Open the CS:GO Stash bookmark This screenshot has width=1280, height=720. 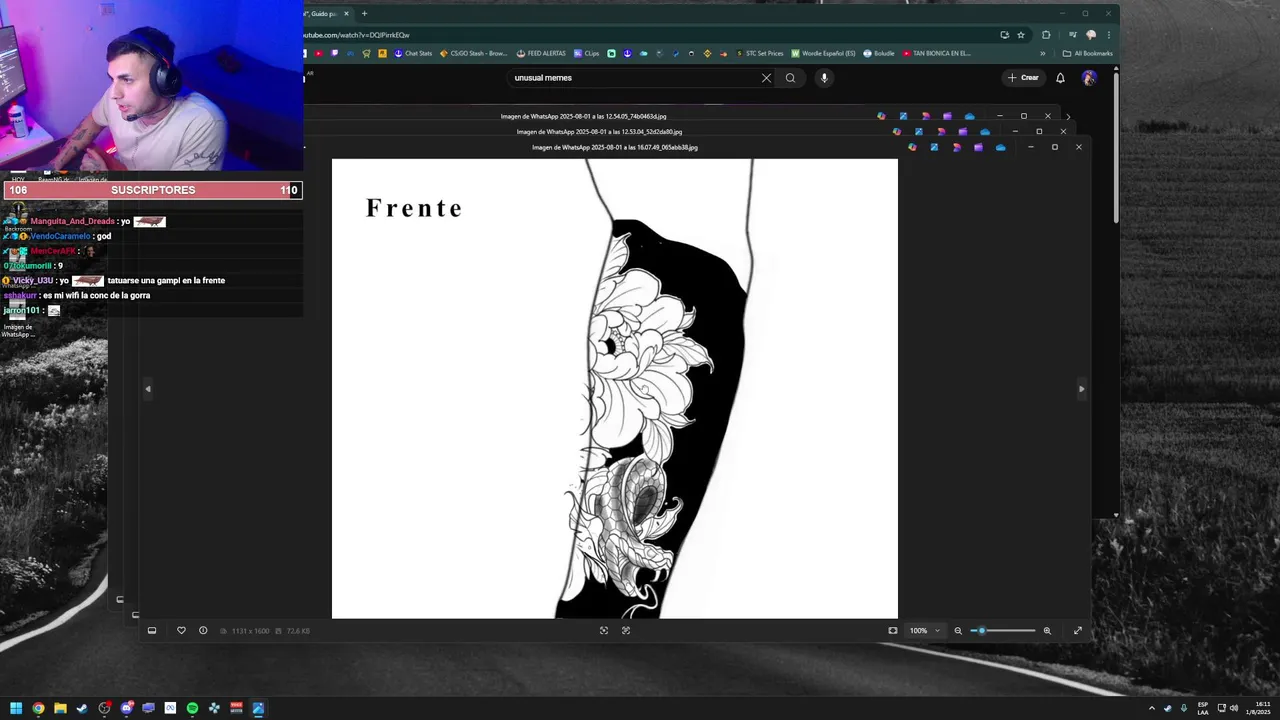pyautogui.click(x=474, y=53)
